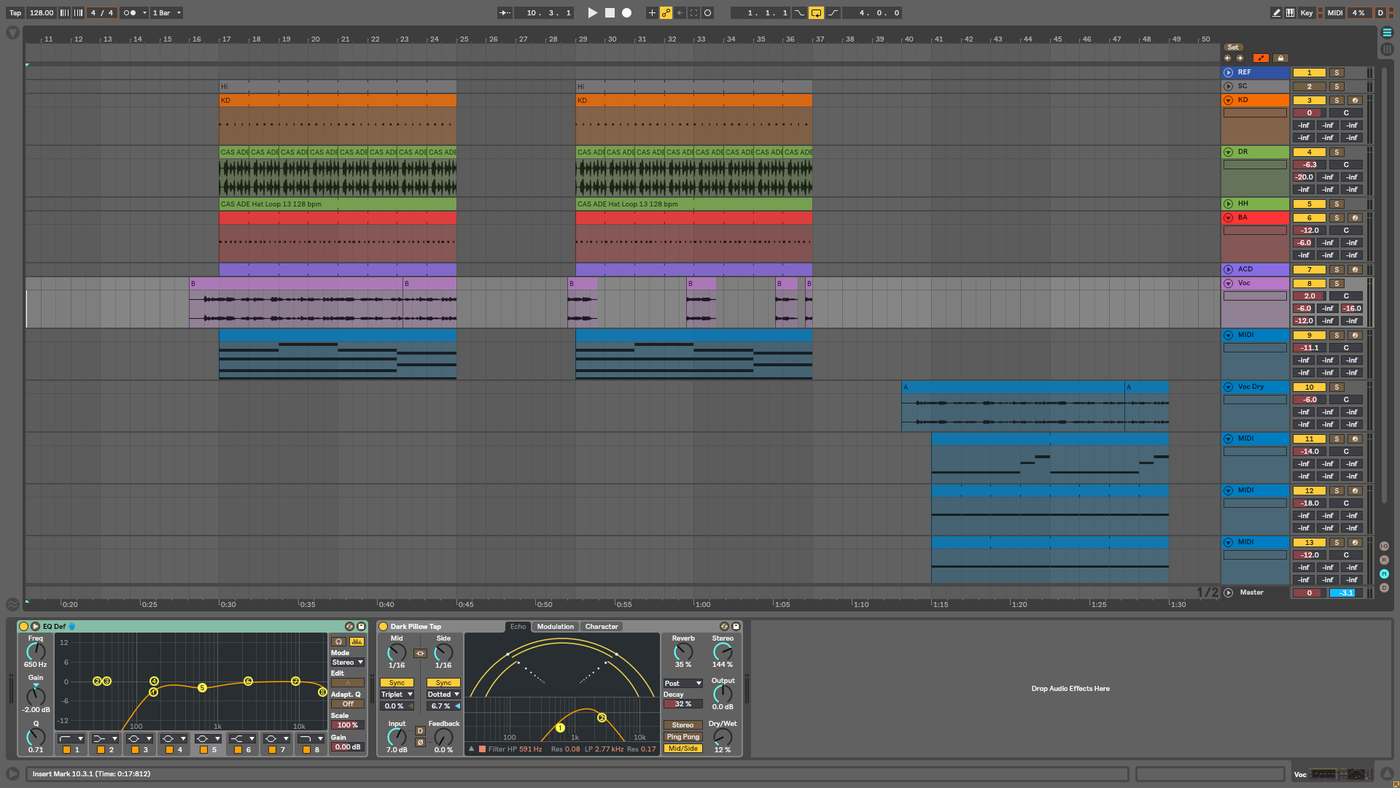The image size is (1400, 788).
Task: Toggle Automation Mode button beside the lock
Action: pos(1261,58)
